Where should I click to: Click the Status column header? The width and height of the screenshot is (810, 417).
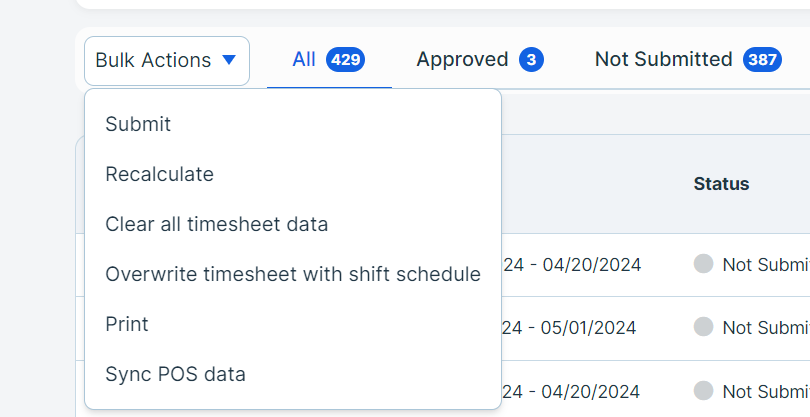click(x=721, y=184)
